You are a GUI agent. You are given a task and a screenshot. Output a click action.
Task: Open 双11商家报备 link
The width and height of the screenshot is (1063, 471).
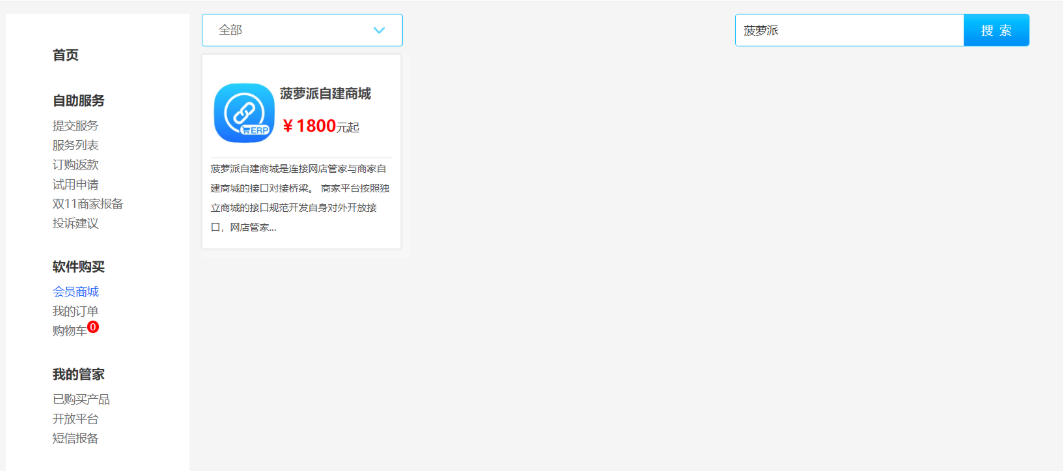coord(88,204)
